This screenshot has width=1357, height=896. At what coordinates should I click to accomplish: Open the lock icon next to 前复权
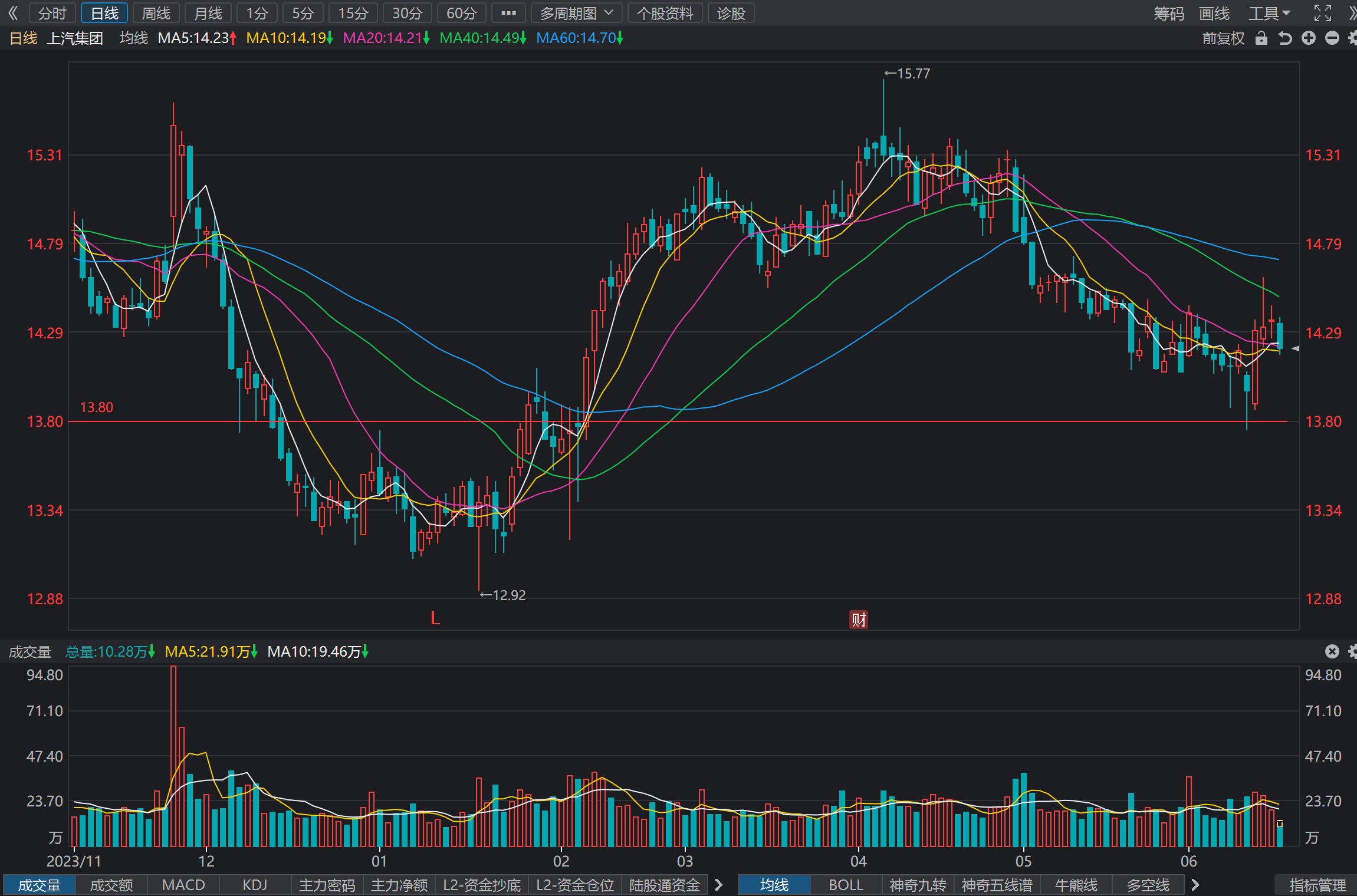tap(1261, 38)
